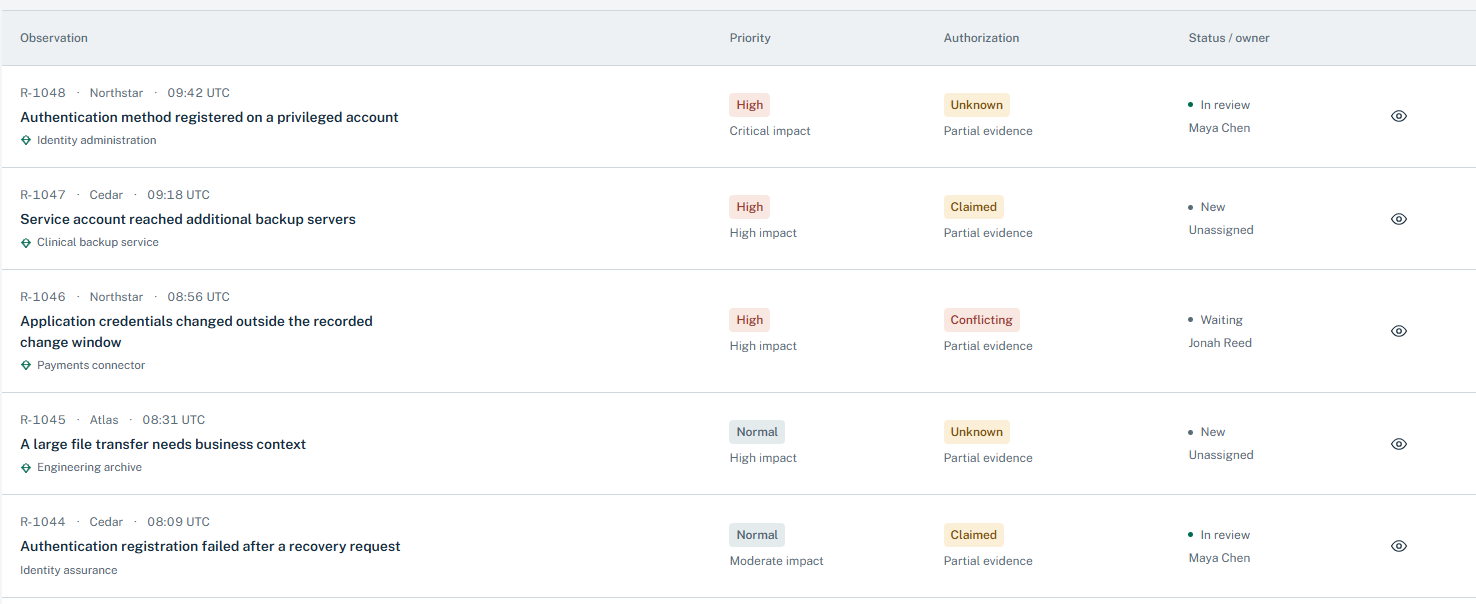Click the Unknown badge in the R-1045 row

977,432
